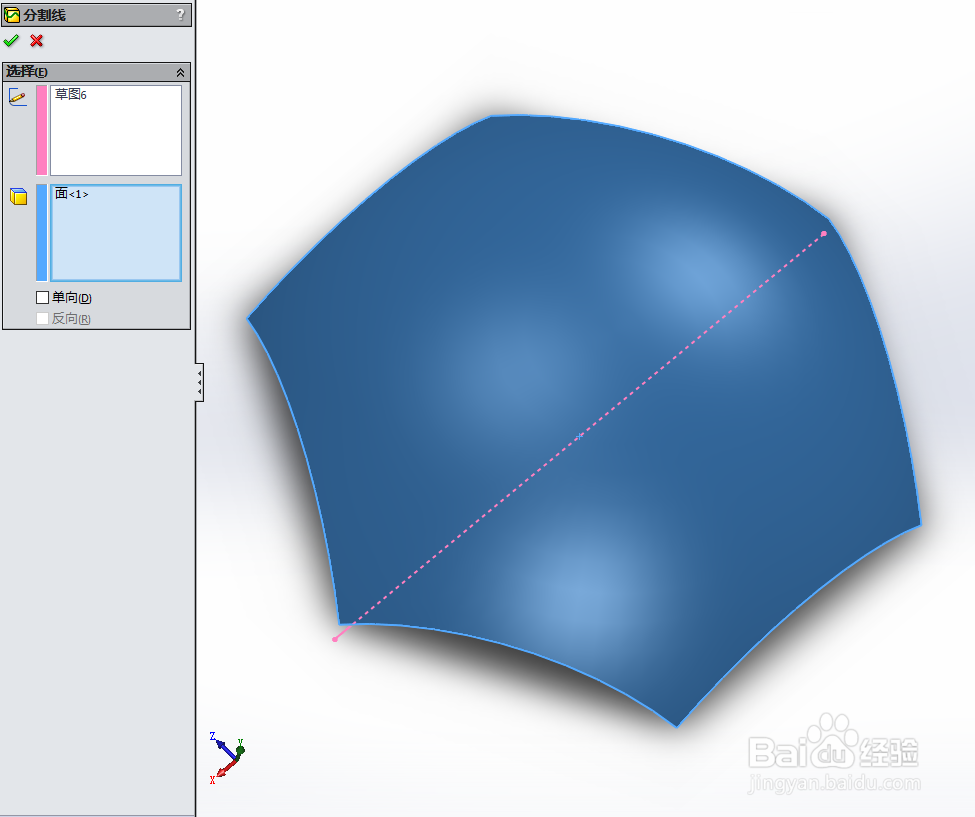Click the blue face color bar
Screen dimensions: 975x817
pos(42,233)
